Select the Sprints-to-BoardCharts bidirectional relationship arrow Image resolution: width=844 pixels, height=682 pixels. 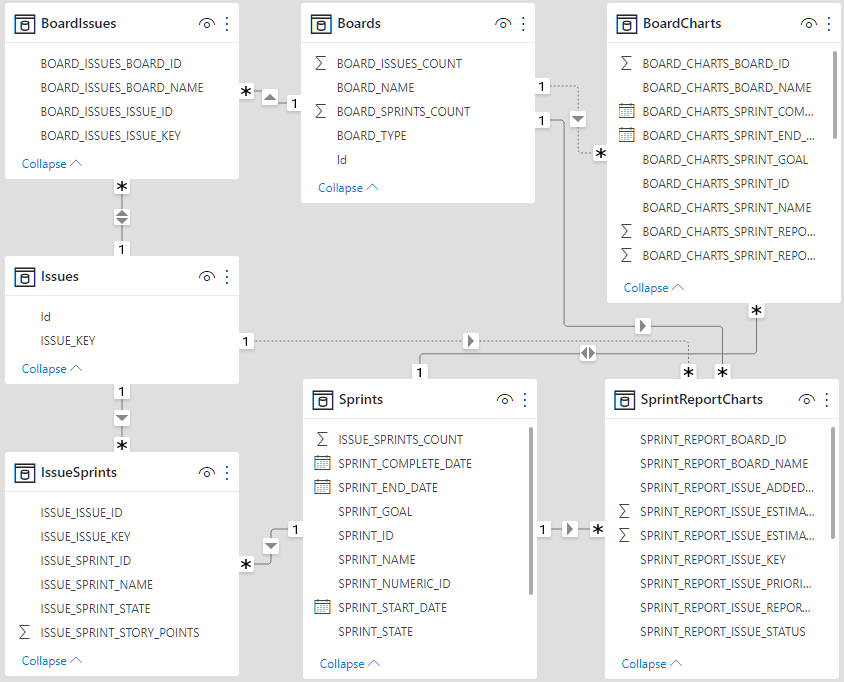588,353
